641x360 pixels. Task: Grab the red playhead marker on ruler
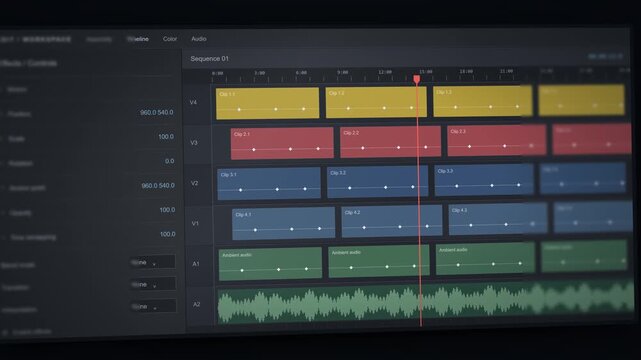(417, 79)
